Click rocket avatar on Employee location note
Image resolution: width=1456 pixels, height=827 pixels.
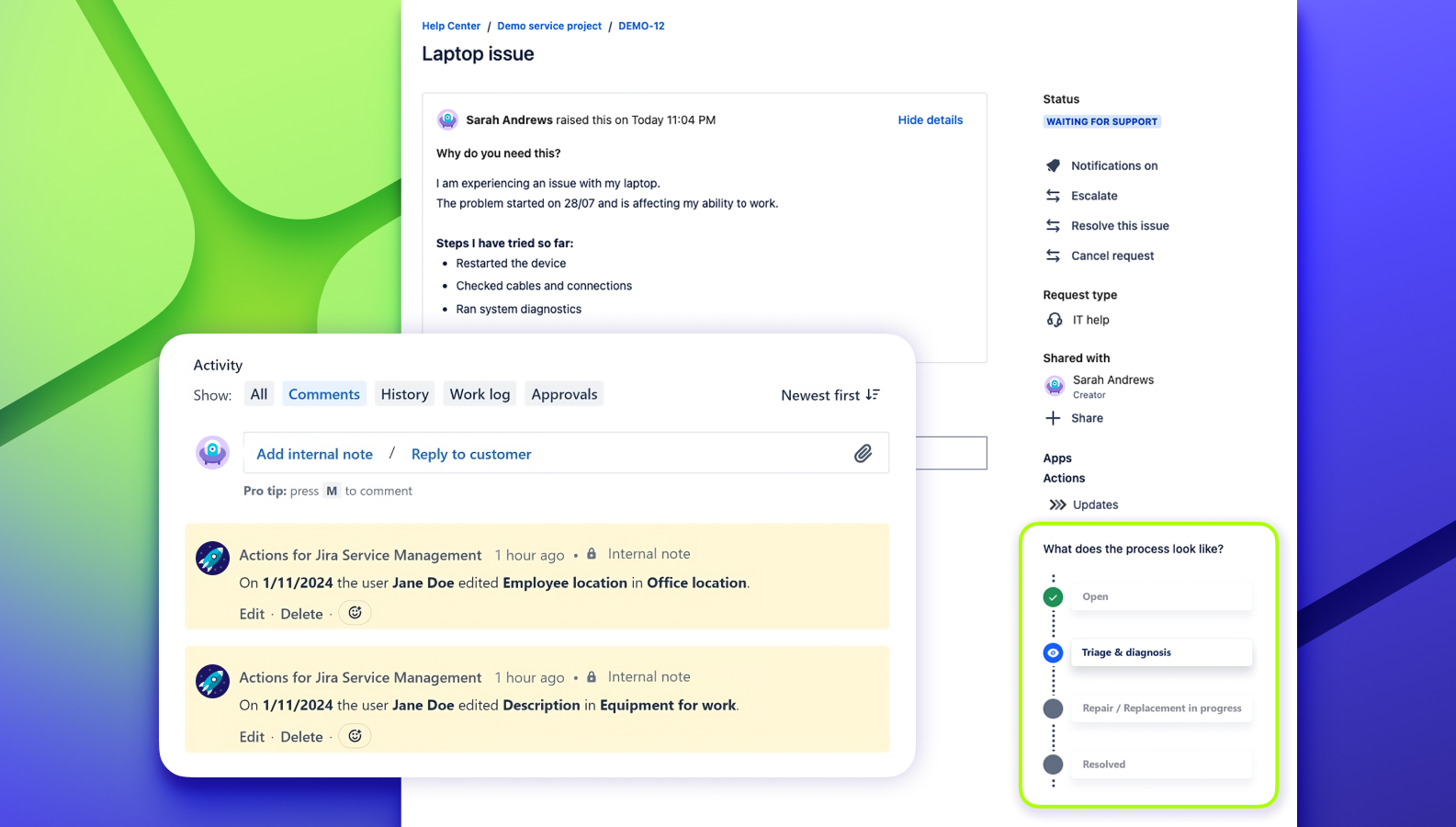point(212,558)
